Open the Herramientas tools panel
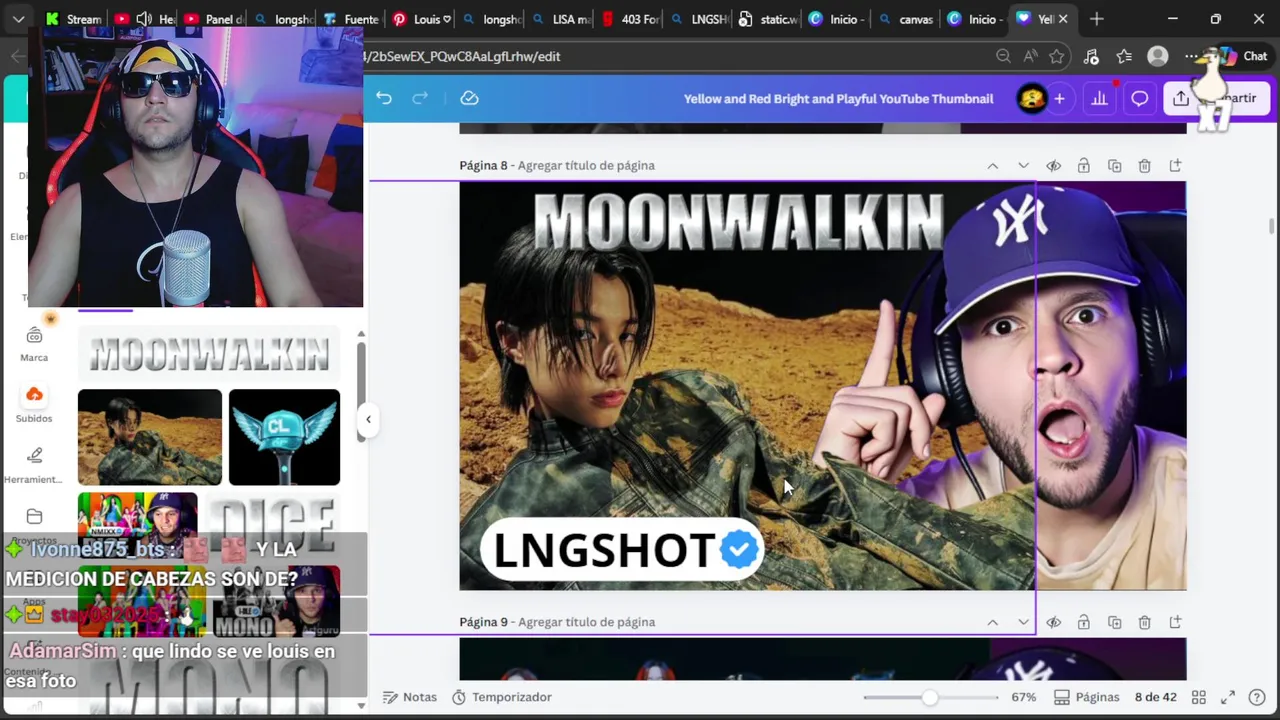 coord(34,465)
